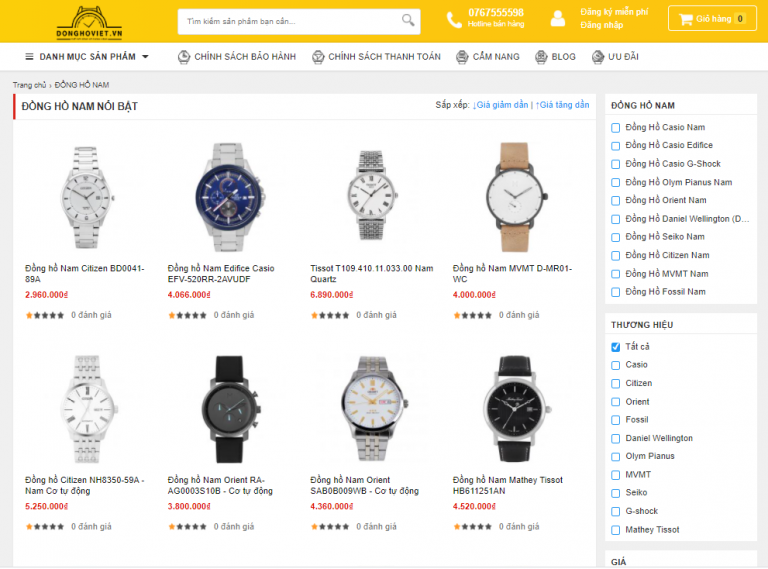This screenshot has width=768, height=569.
Task: Check the Mathey Tissot brand checkbox
Action: [x=616, y=530]
